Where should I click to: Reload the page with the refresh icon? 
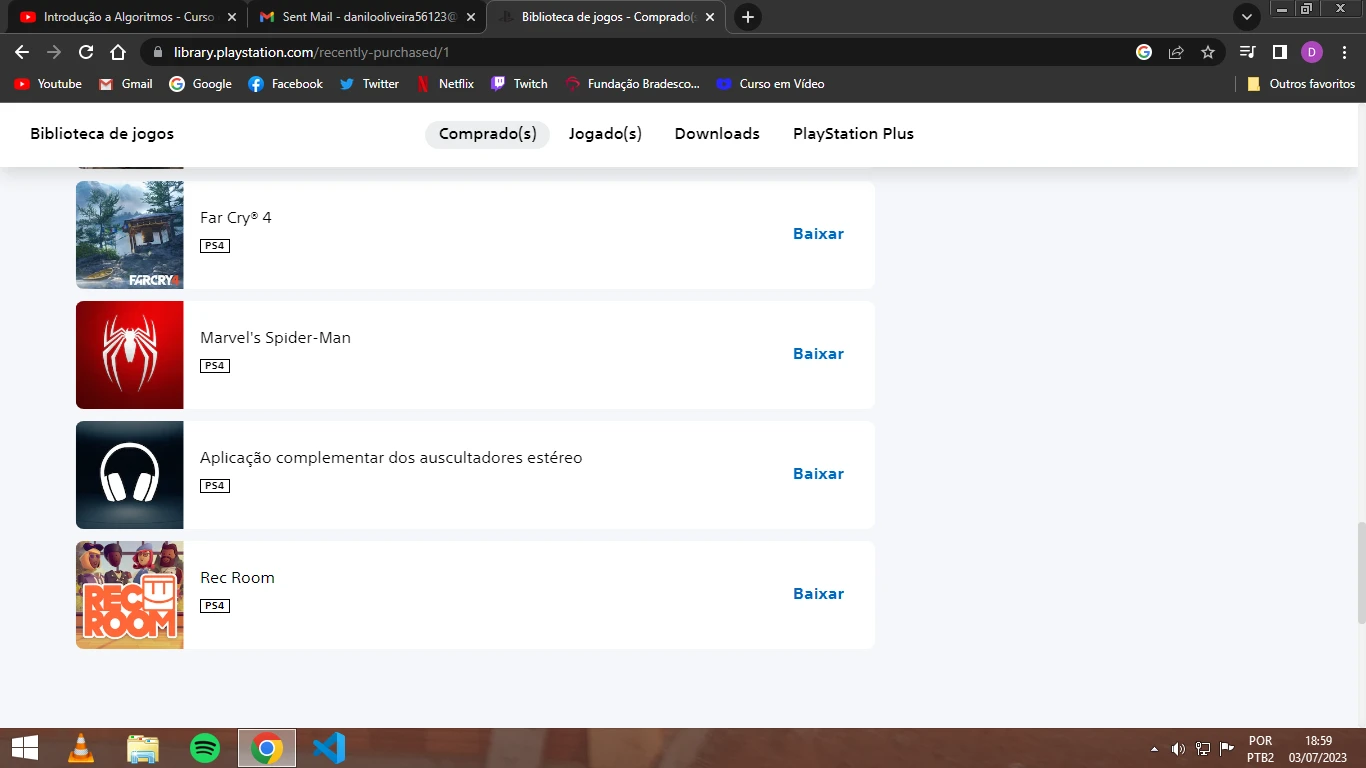click(86, 52)
